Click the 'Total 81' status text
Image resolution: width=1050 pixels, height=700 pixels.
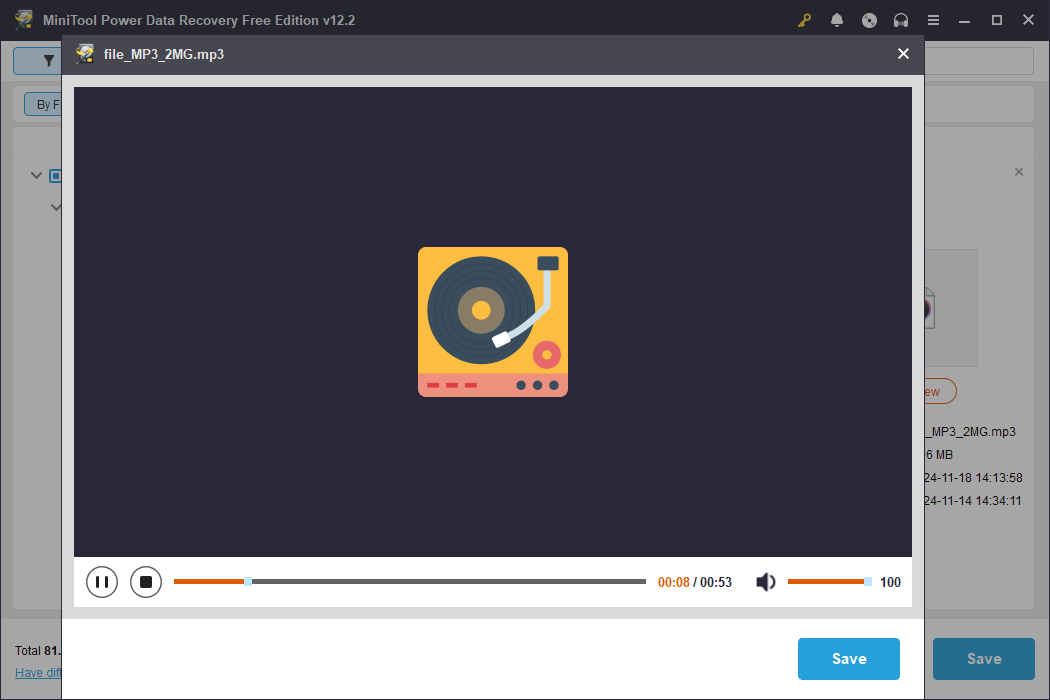pos(38,650)
